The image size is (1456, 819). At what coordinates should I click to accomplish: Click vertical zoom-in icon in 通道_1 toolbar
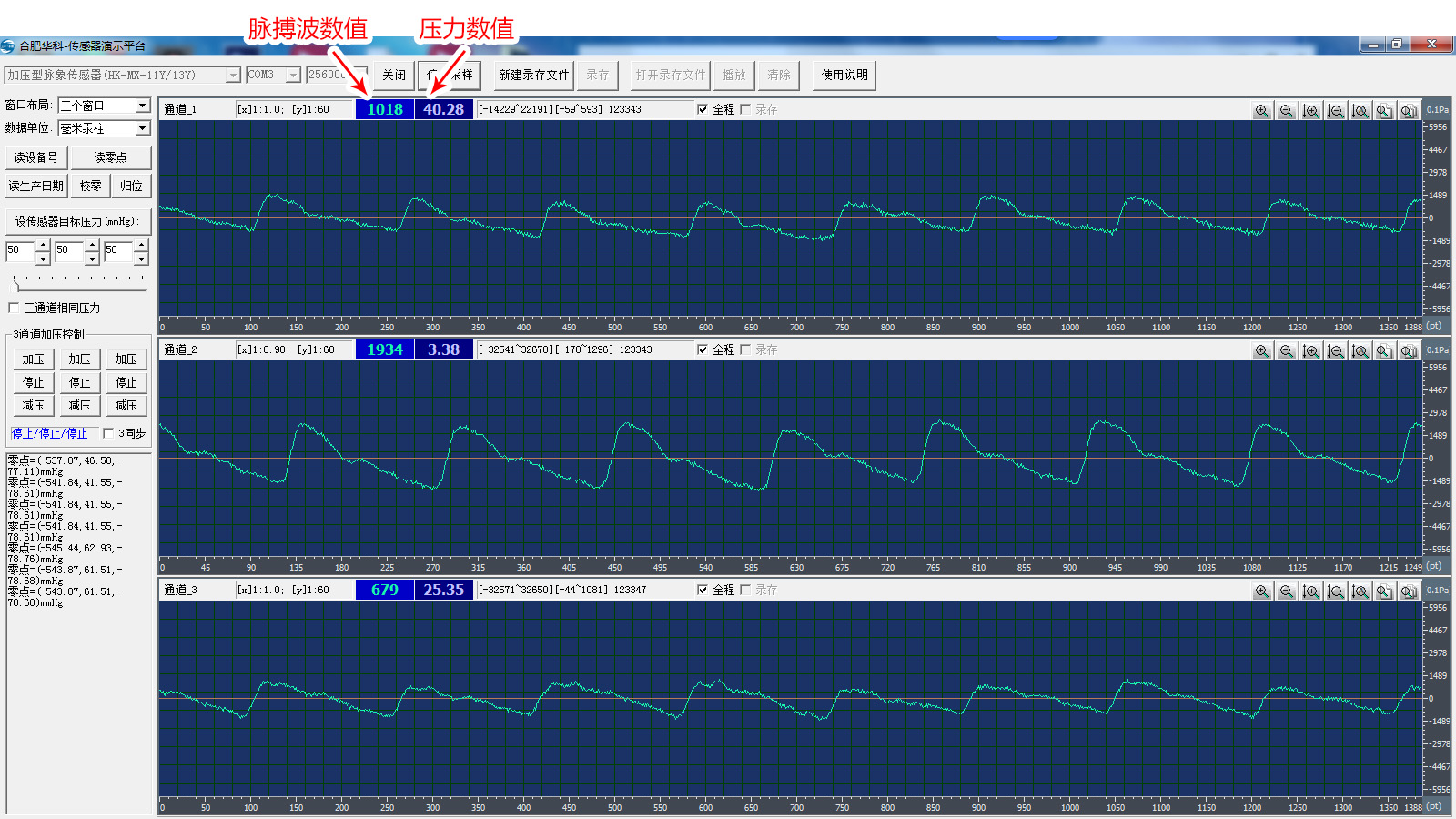point(1310,110)
